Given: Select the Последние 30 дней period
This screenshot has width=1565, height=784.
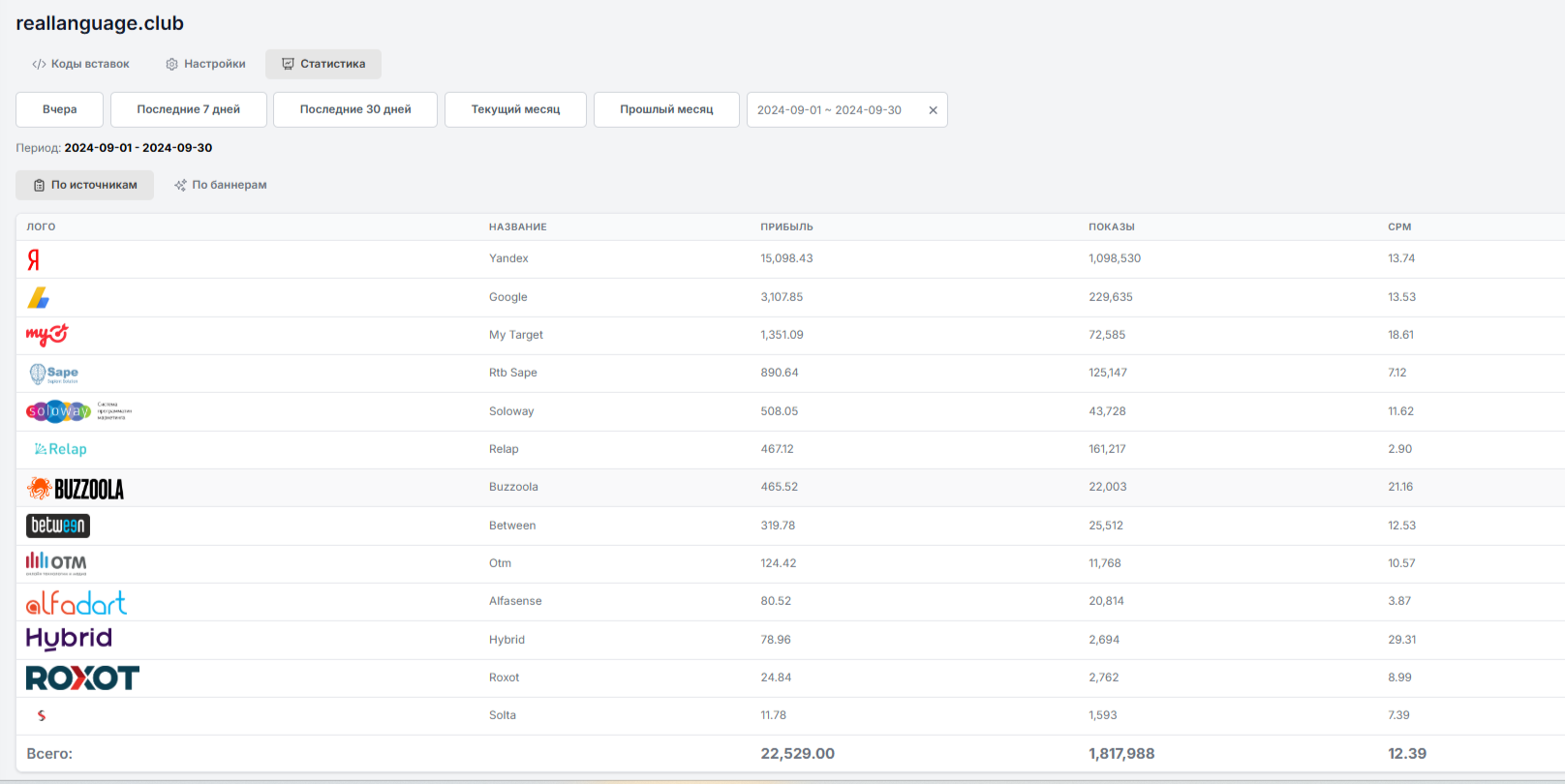Looking at the screenshot, I should pos(355,109).
